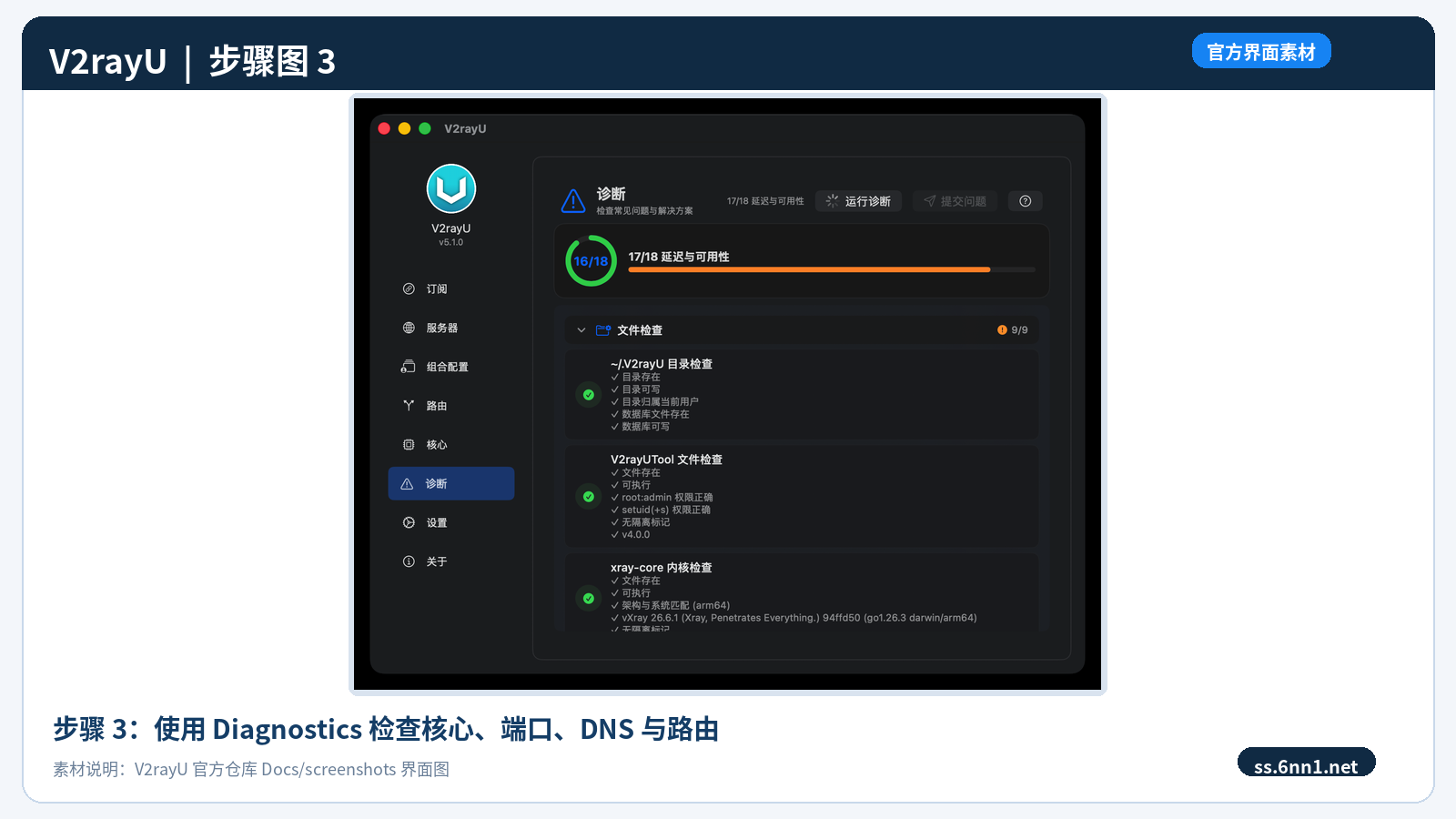Click the setuid(+s) 权限正确 line

coord(662,510)
